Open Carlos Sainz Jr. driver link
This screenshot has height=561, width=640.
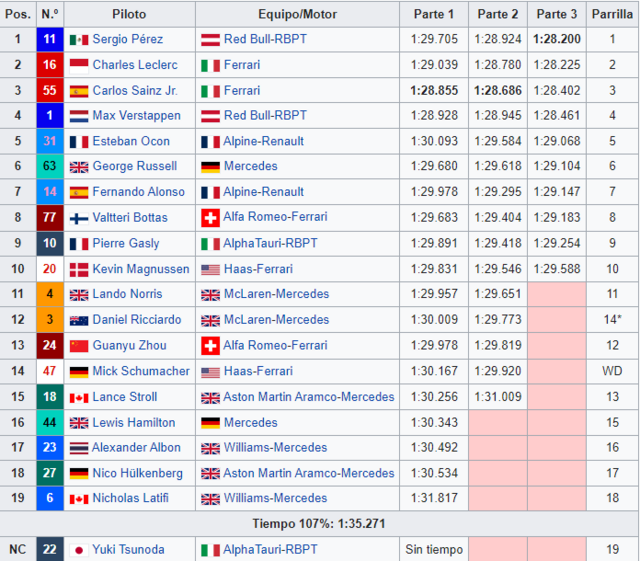click(135, 90)
